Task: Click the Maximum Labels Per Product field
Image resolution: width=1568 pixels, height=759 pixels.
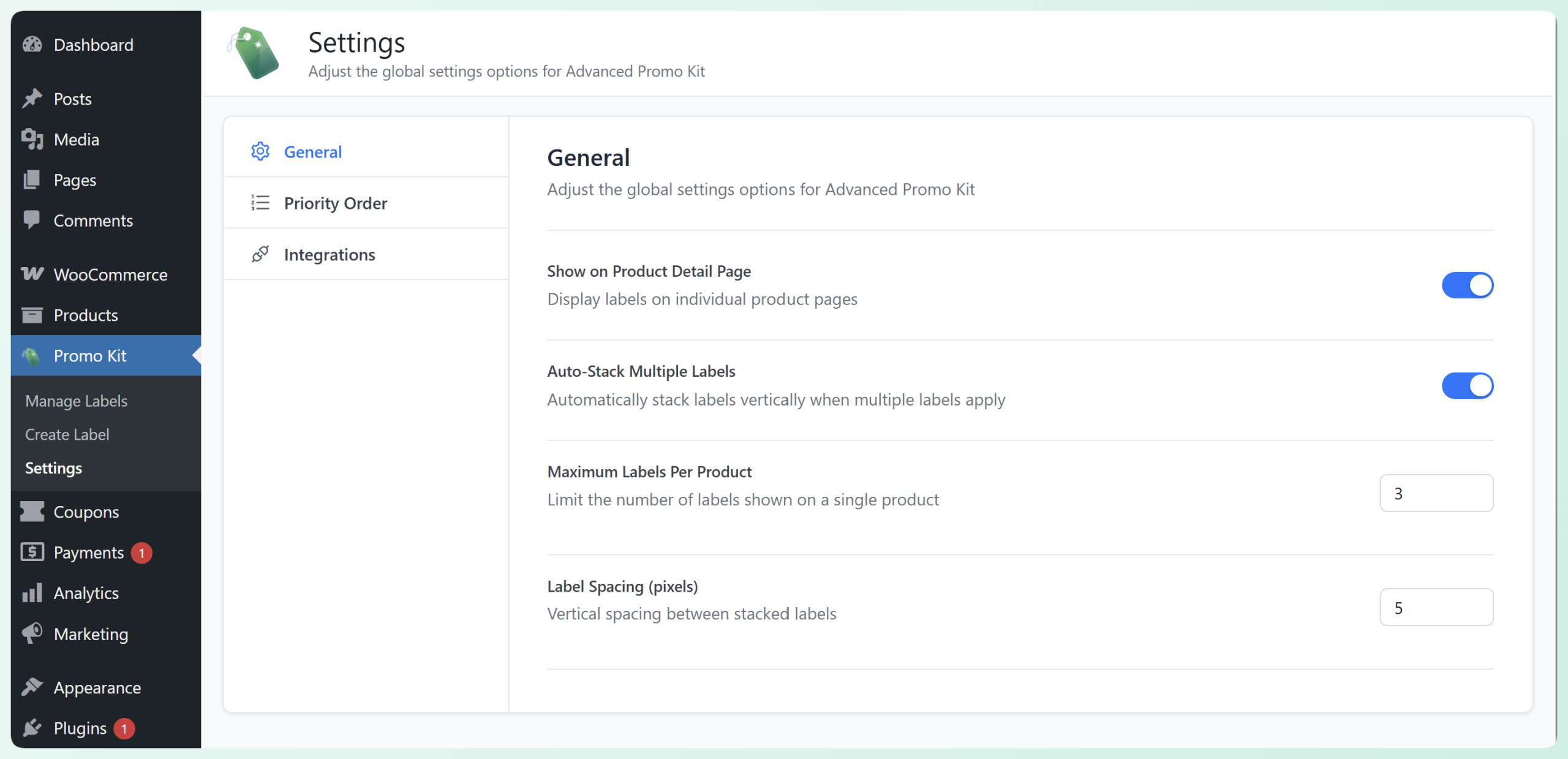Action: coord(1436,493)
